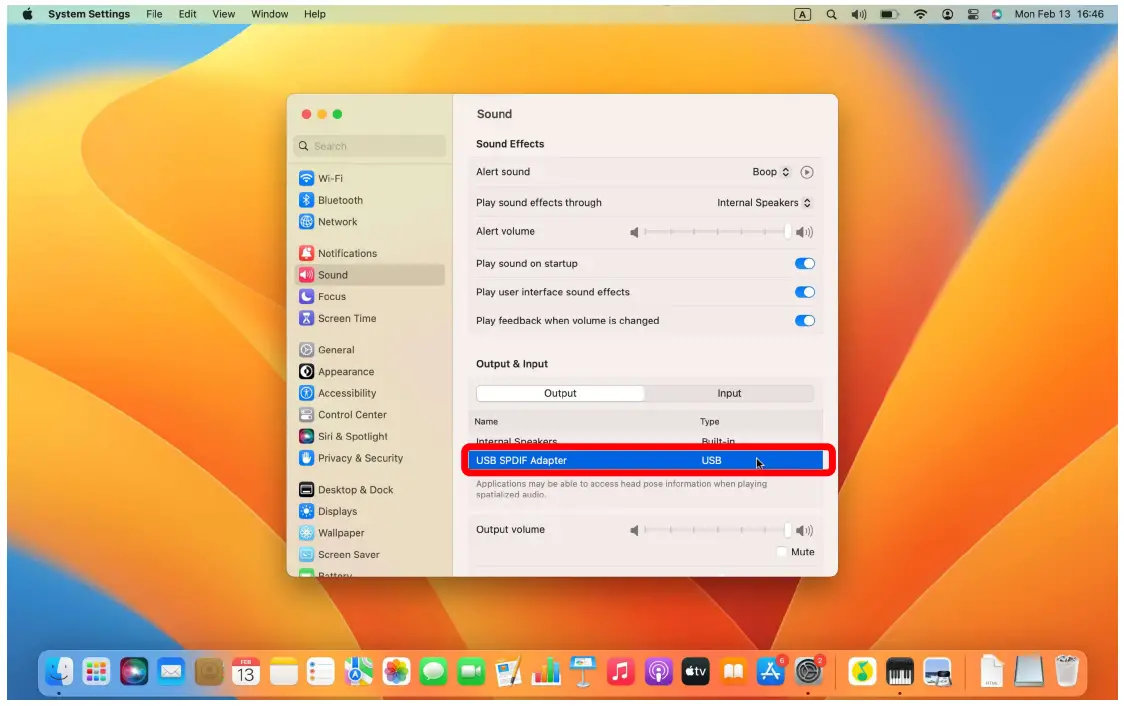Open Mail from the Dock
This screenshot has width=1124, height=706.
coord(171,672)
